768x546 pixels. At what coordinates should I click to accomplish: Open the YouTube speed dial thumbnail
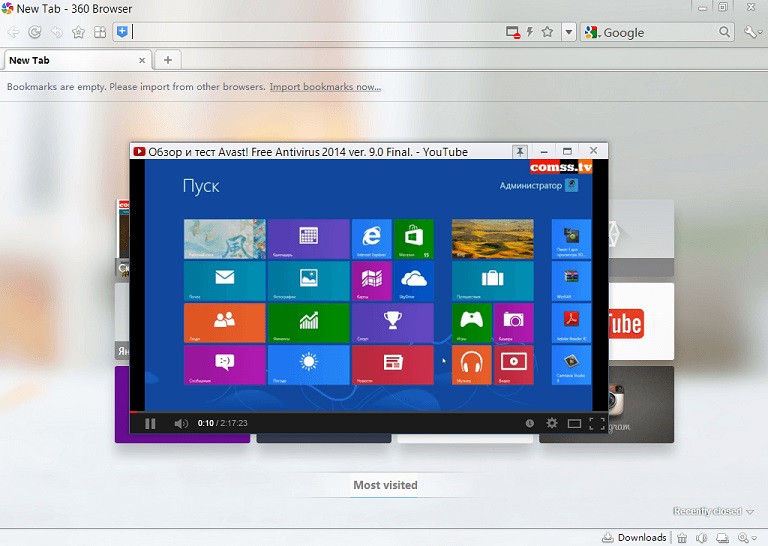pyautogui.click(x=641, y=322)
